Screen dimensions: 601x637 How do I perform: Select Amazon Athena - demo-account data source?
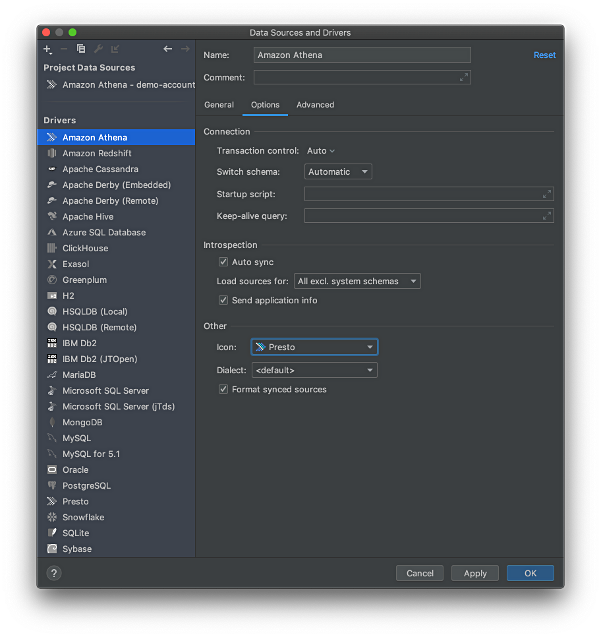(x=116, y=84)
